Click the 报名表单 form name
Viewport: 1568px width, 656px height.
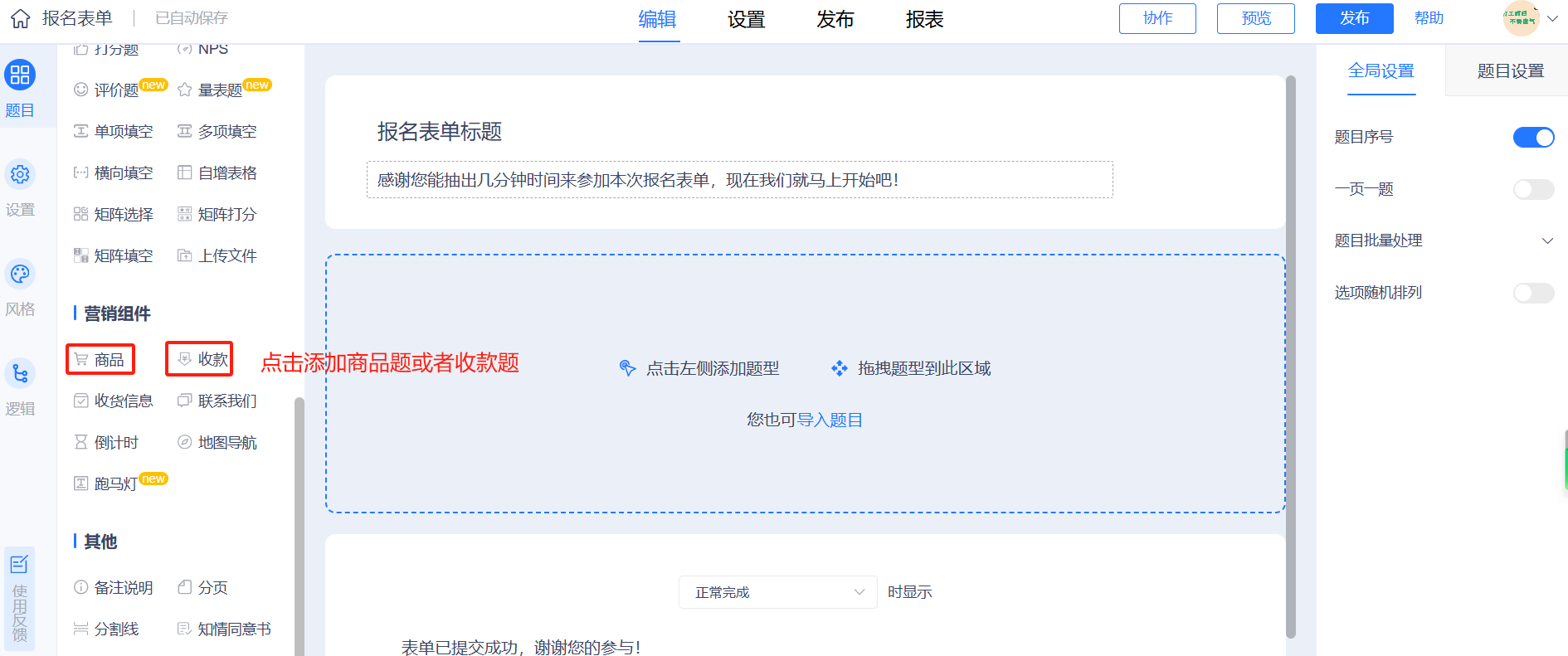point(77,18)
